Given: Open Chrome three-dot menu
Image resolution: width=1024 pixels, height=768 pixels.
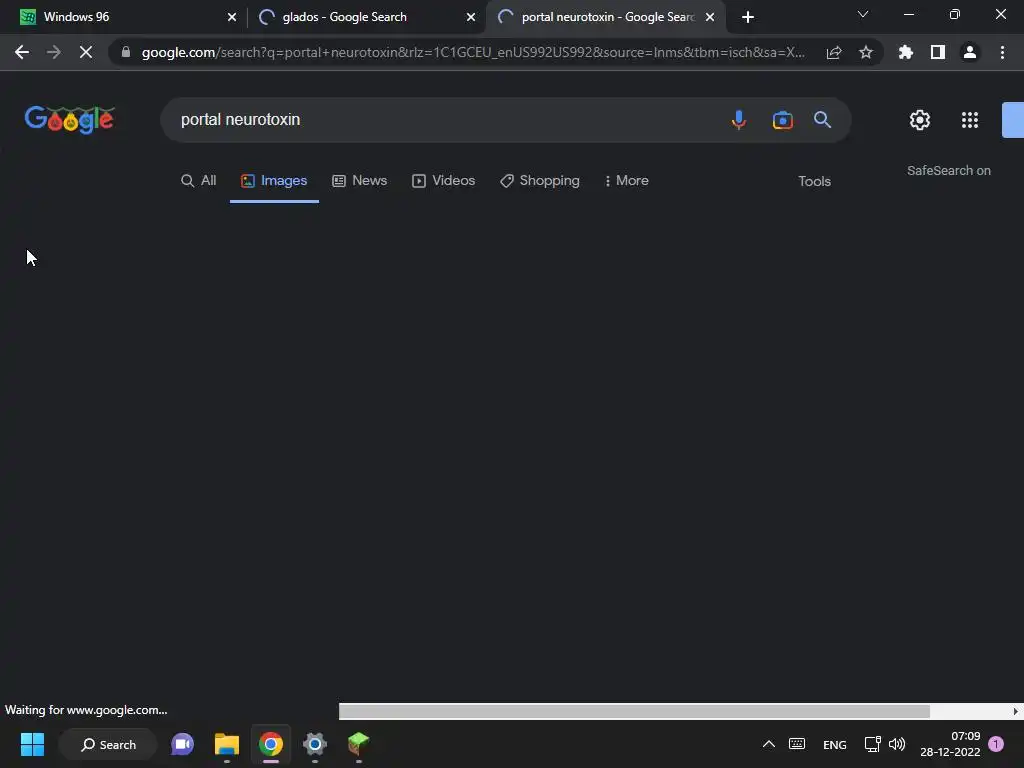Looking at the screenshot, I should 1002,52.
